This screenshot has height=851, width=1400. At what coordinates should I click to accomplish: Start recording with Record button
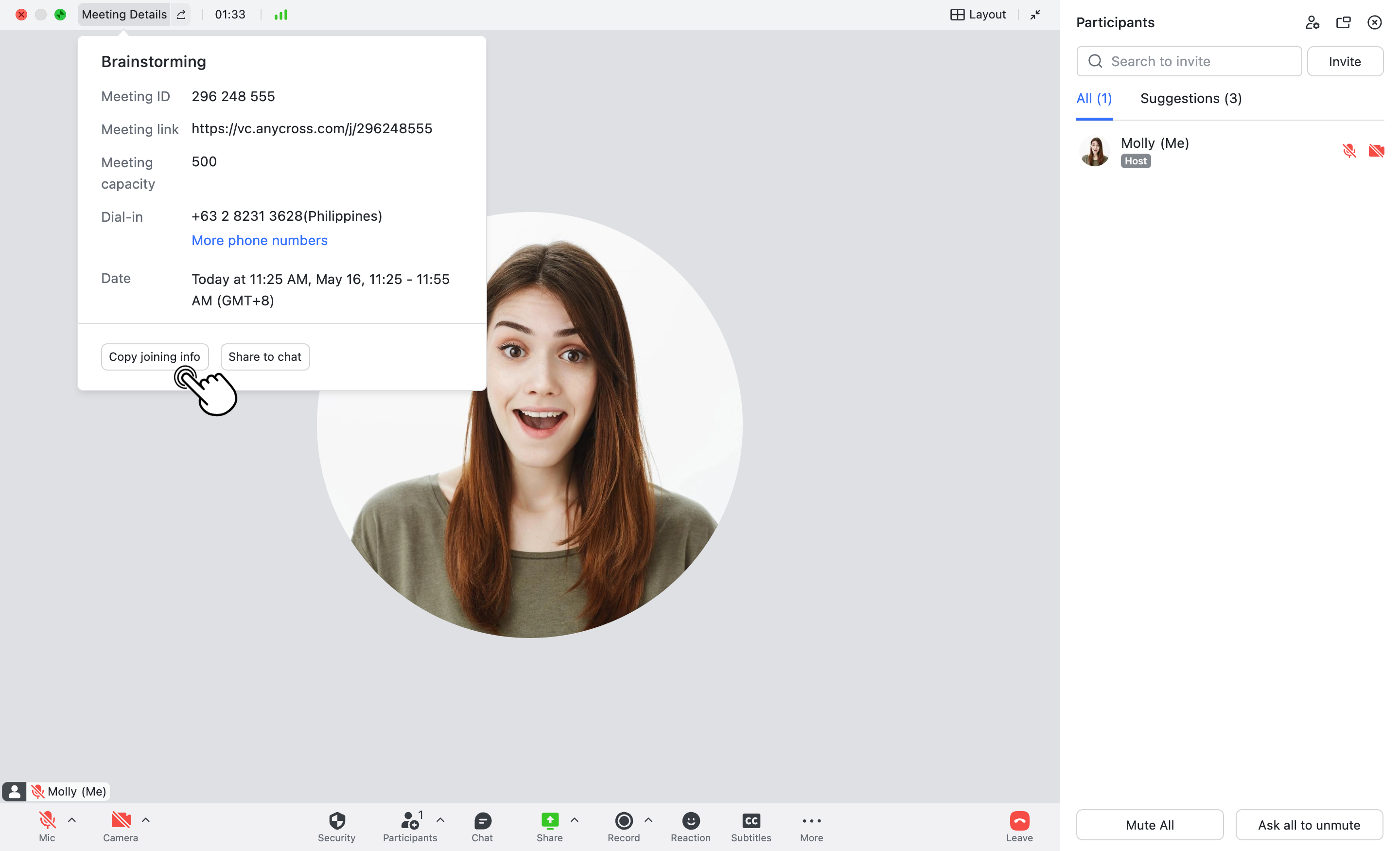[624, 826]
